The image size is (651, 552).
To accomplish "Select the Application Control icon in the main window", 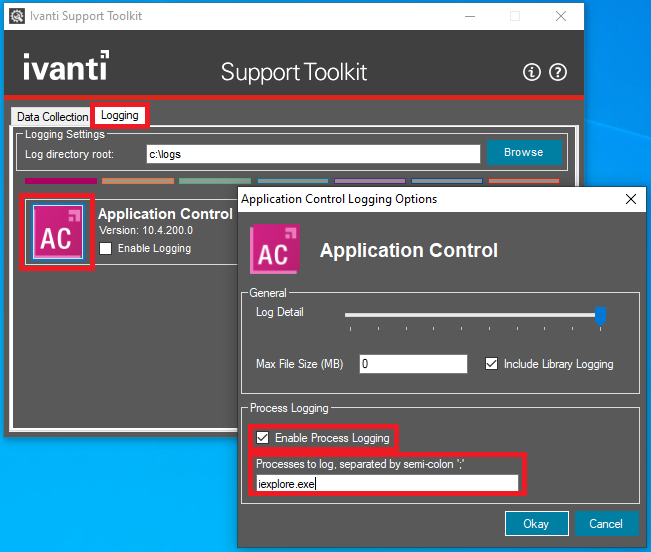I will [x=58, y=232].
